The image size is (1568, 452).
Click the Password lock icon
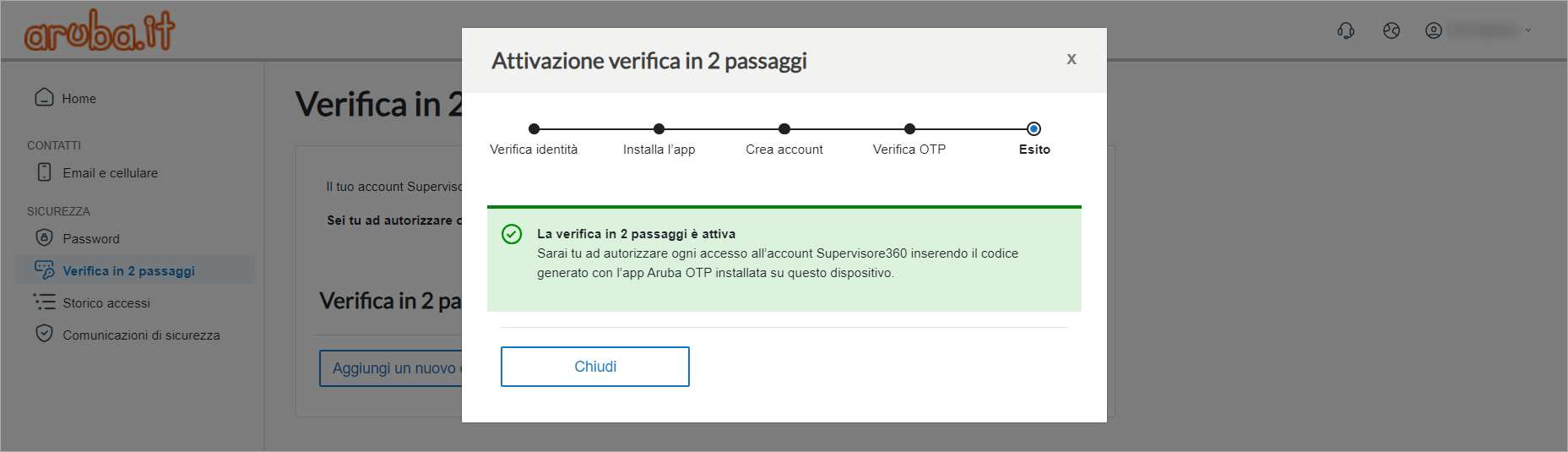click(44, 237)
